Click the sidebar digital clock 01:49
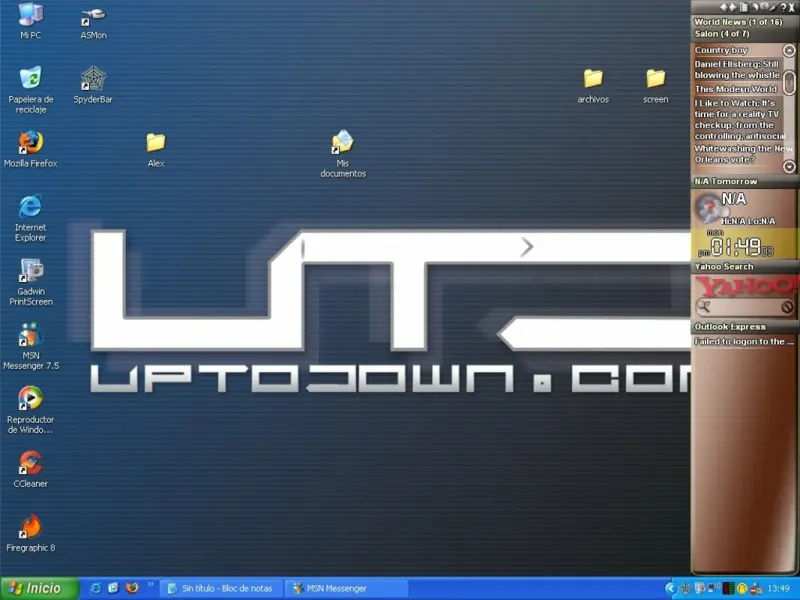Screen dimensions: 800x600 point(737,246)
